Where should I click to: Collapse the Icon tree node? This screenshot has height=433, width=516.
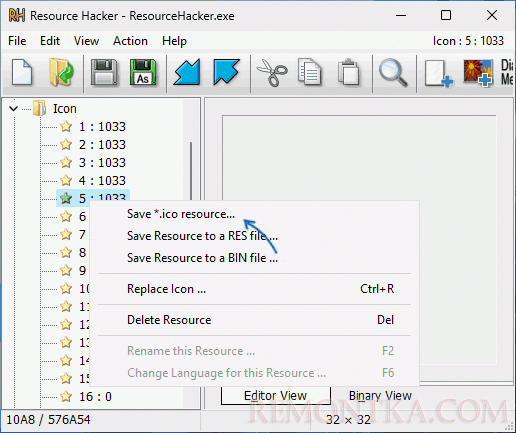[x=14, y=109]
